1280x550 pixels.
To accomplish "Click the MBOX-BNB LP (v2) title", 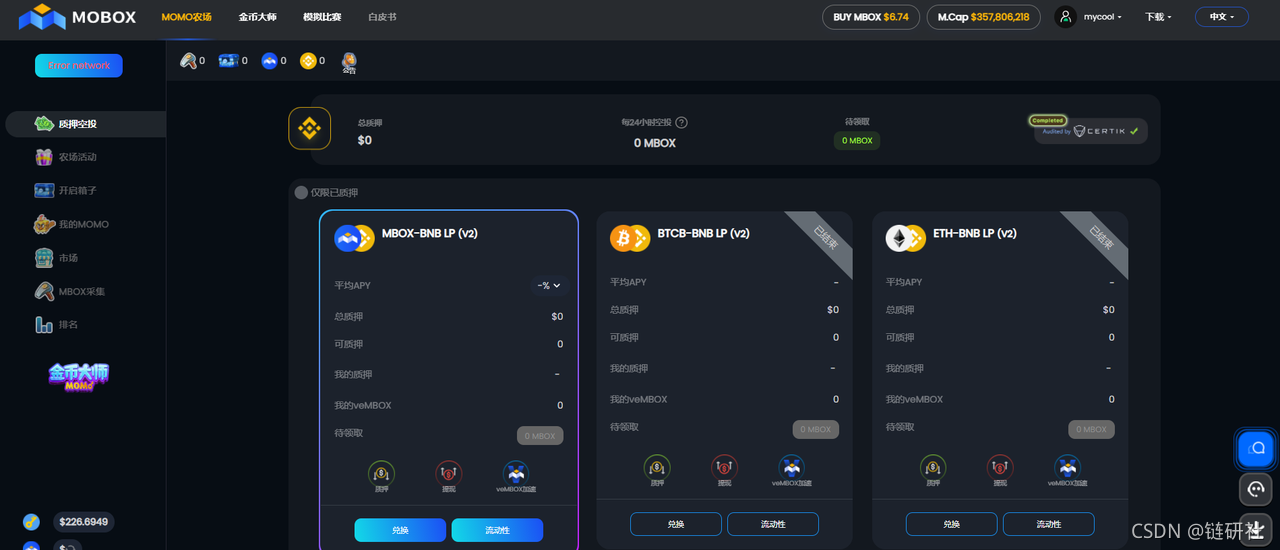I will (x=430, y=233).
